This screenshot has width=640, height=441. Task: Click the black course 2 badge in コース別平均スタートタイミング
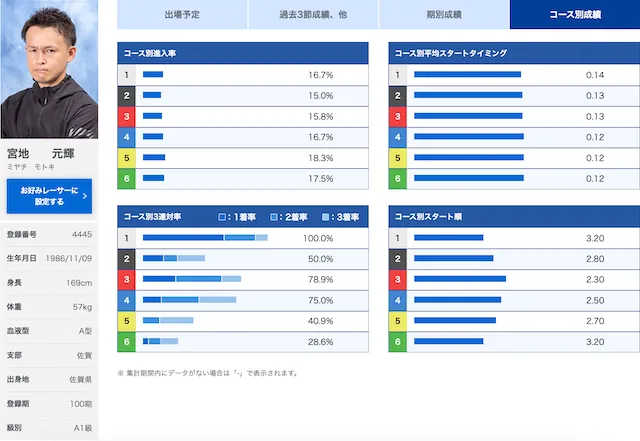click(397, 96)
